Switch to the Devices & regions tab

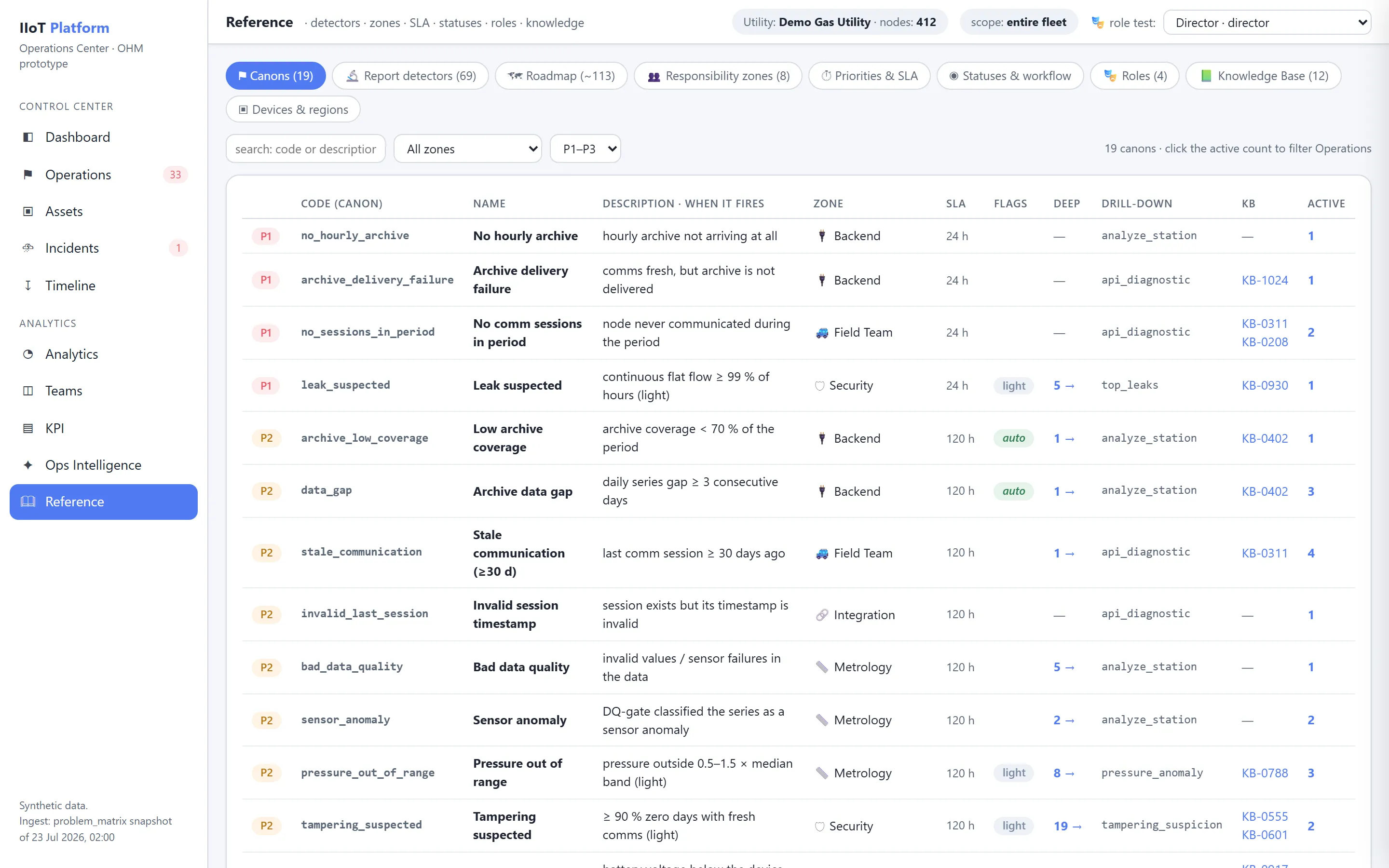click(293, 109)
